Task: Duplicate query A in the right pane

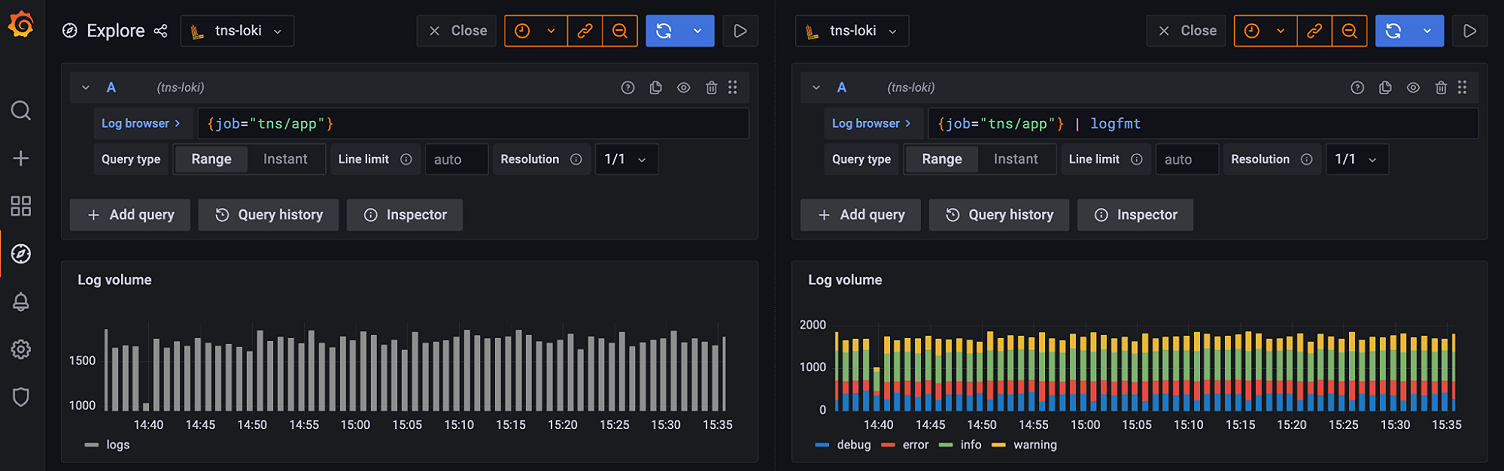Action: pyautogui.click(x=1385, y=88)
